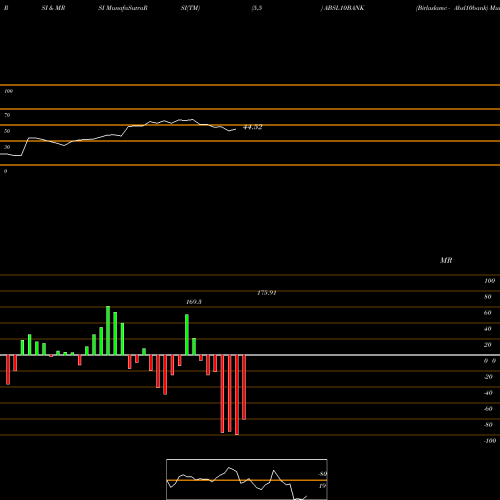
Task: Click the '(5,5' parameter text
Action: point(257,8)
